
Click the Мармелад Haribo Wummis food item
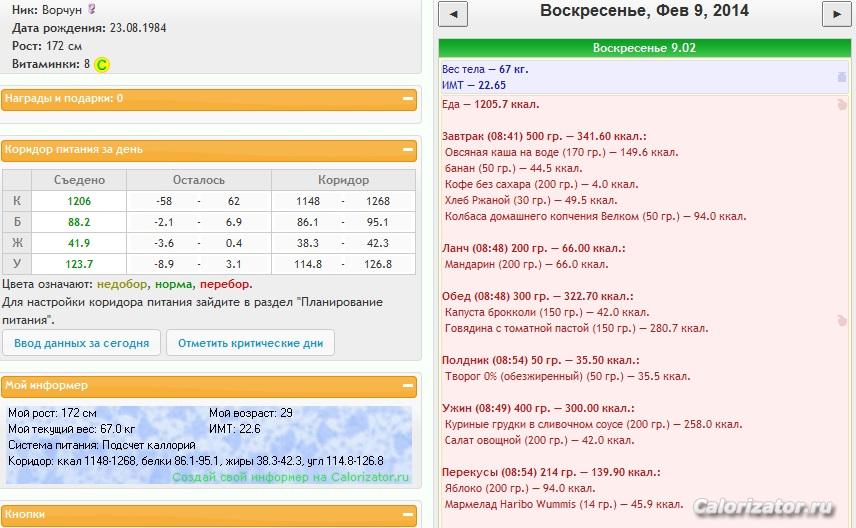tap(564, 504)
